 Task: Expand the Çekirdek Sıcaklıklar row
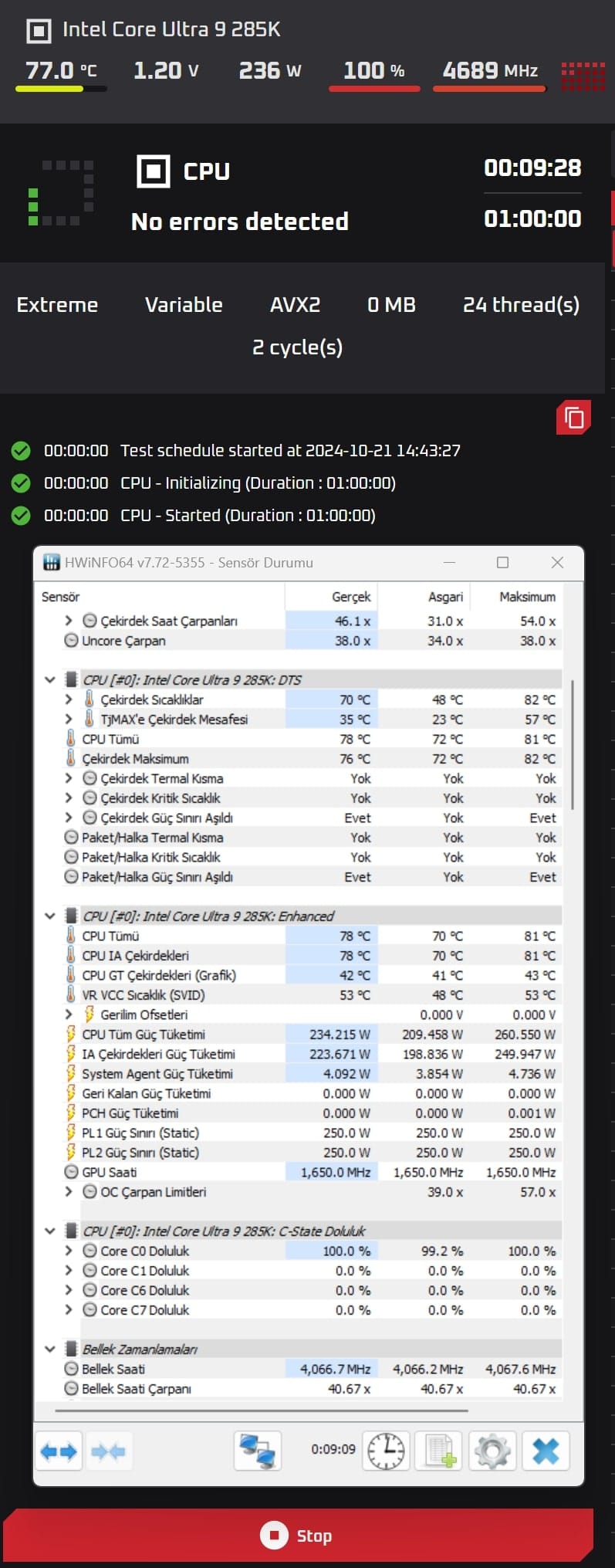click(x=69, y=699)
